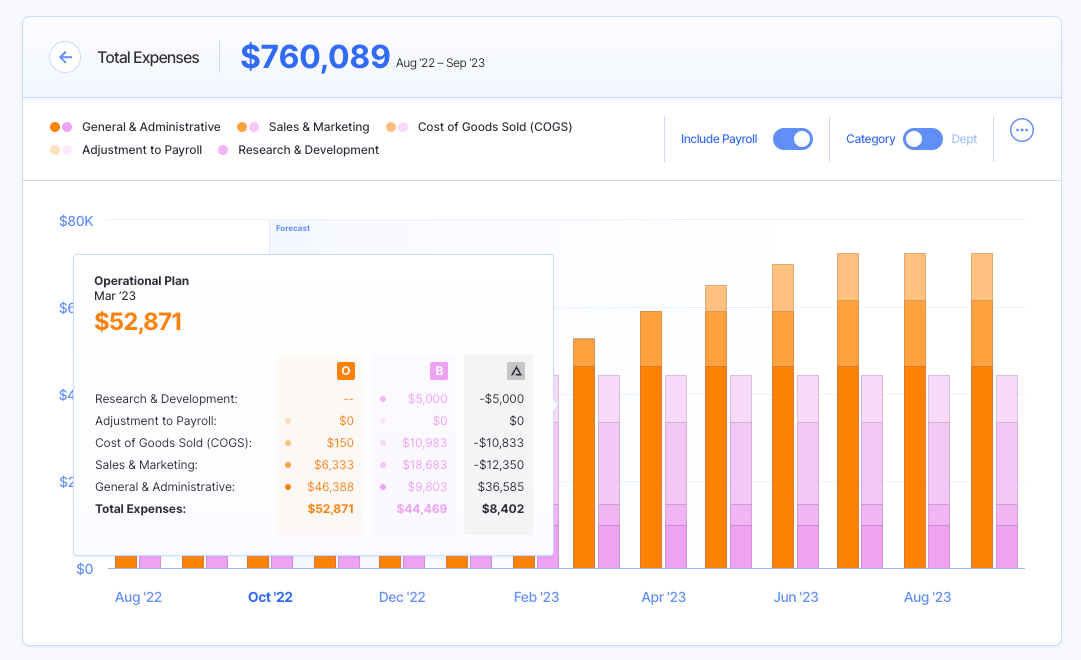Image resolution: width=1081 pixels, height=660 pixels.
Task: Click the Adjustment to Payroll legend item
Action: point(141,150)
